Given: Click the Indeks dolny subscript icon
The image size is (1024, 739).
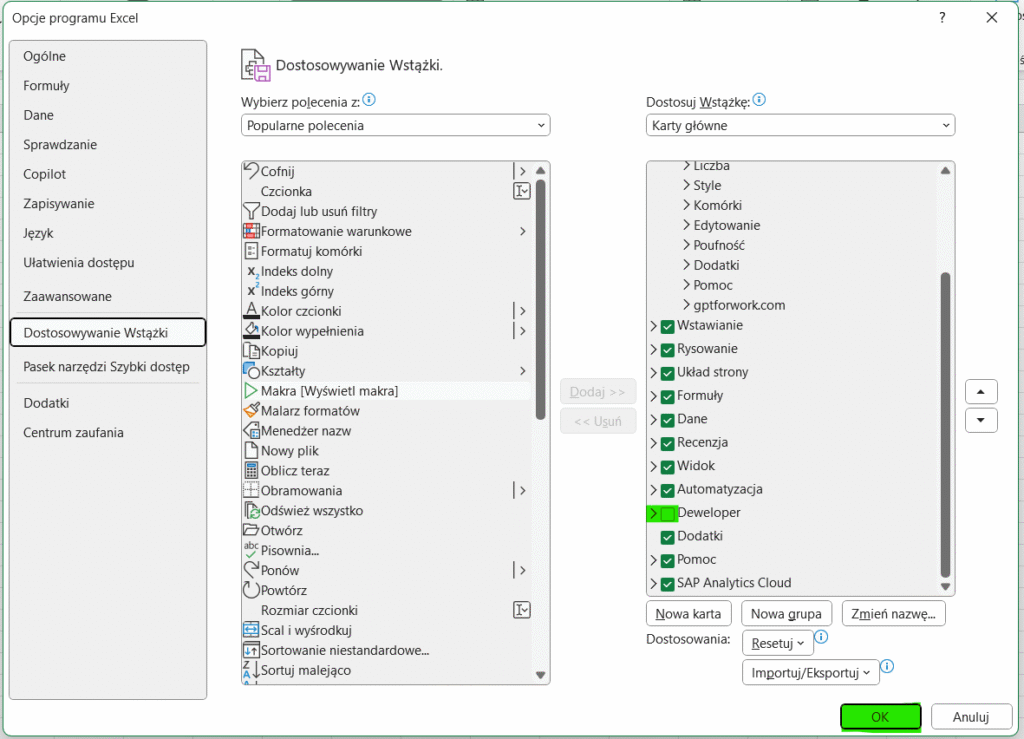Looking at the screenshot, I should [252, 272].
